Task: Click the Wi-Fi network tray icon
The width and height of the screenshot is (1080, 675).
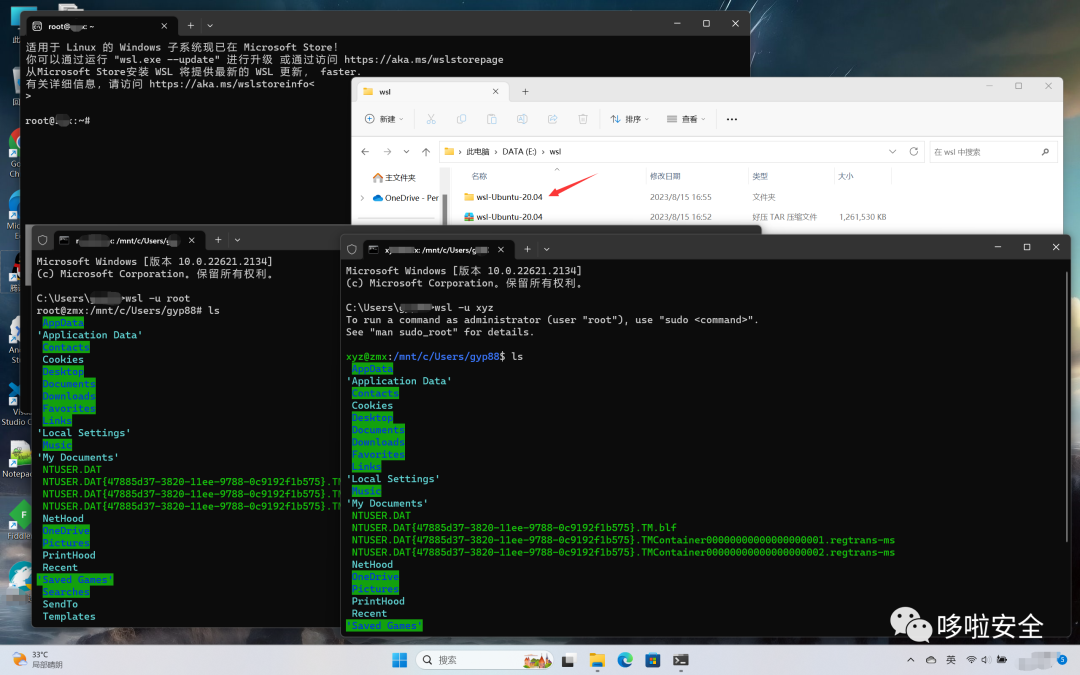Action: tap(971, 660)
